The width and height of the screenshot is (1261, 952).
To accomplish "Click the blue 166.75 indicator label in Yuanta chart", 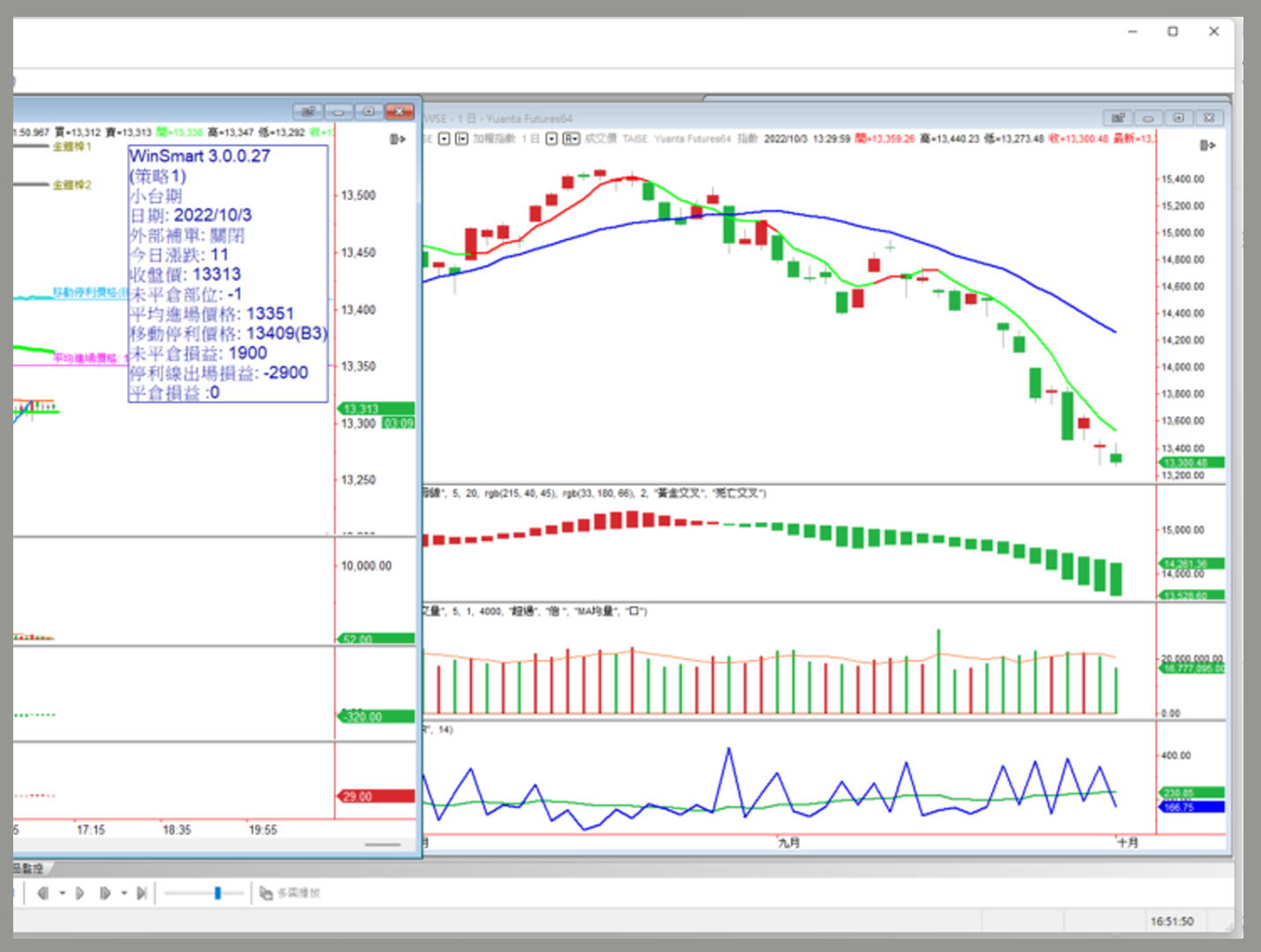I will tap(1192, 807).
